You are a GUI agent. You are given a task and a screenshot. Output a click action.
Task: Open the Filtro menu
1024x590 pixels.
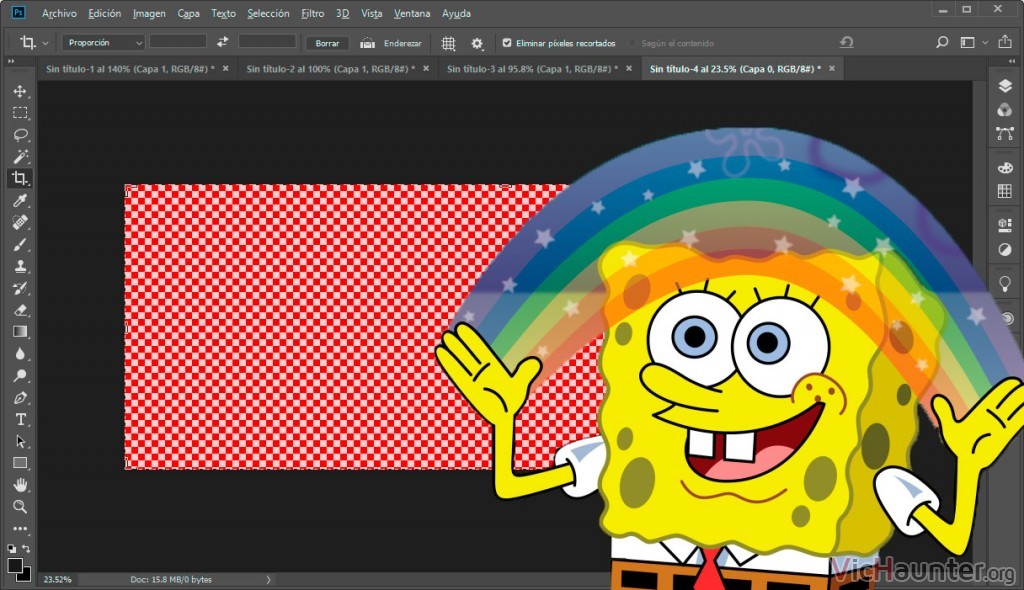tap(313, 13)
